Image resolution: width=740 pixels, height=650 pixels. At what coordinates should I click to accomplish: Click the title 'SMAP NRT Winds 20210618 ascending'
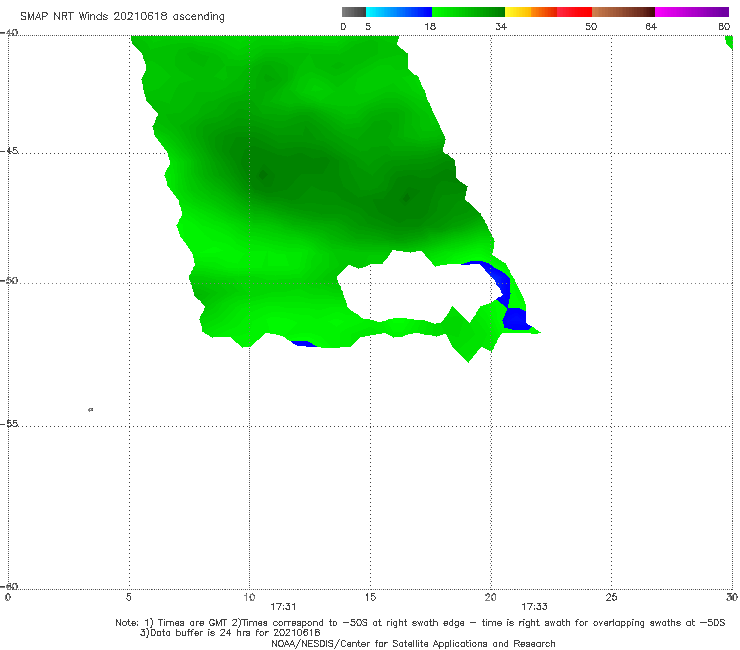tap(122, 16)
